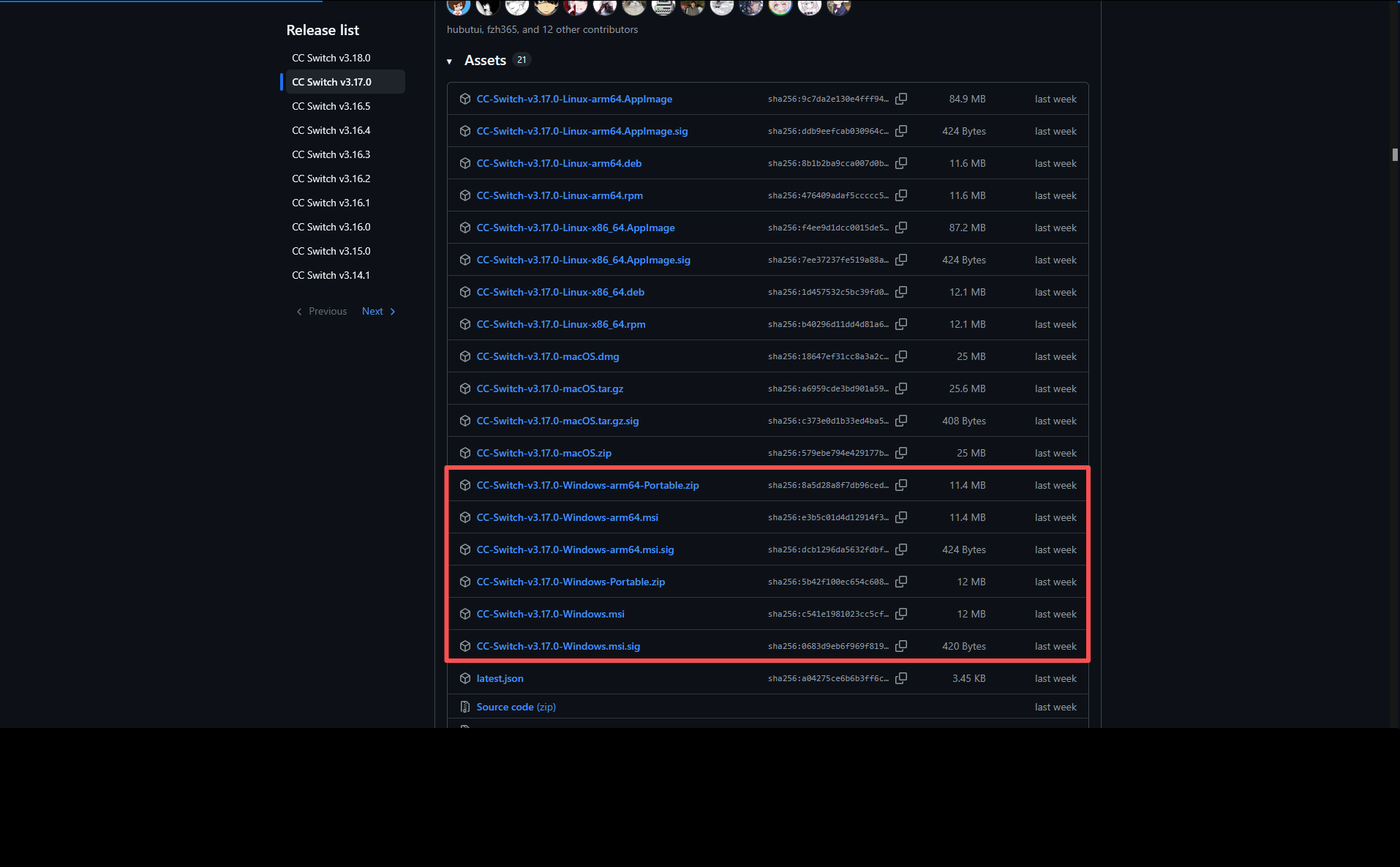Screen dimensions: 1400x867
Task: Copy SHA256 of Windows-arm64-Portable.zip asset
Action: (x=901, y=485)
